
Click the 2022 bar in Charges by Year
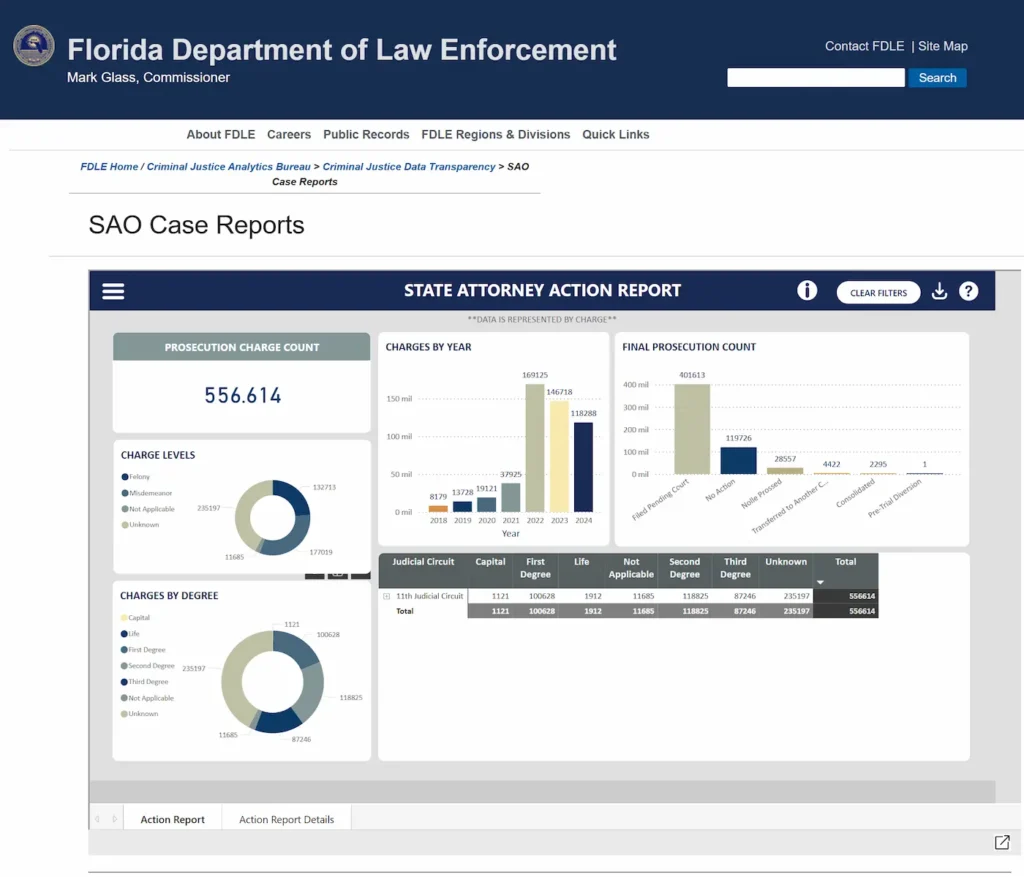(x=535, y=448)
